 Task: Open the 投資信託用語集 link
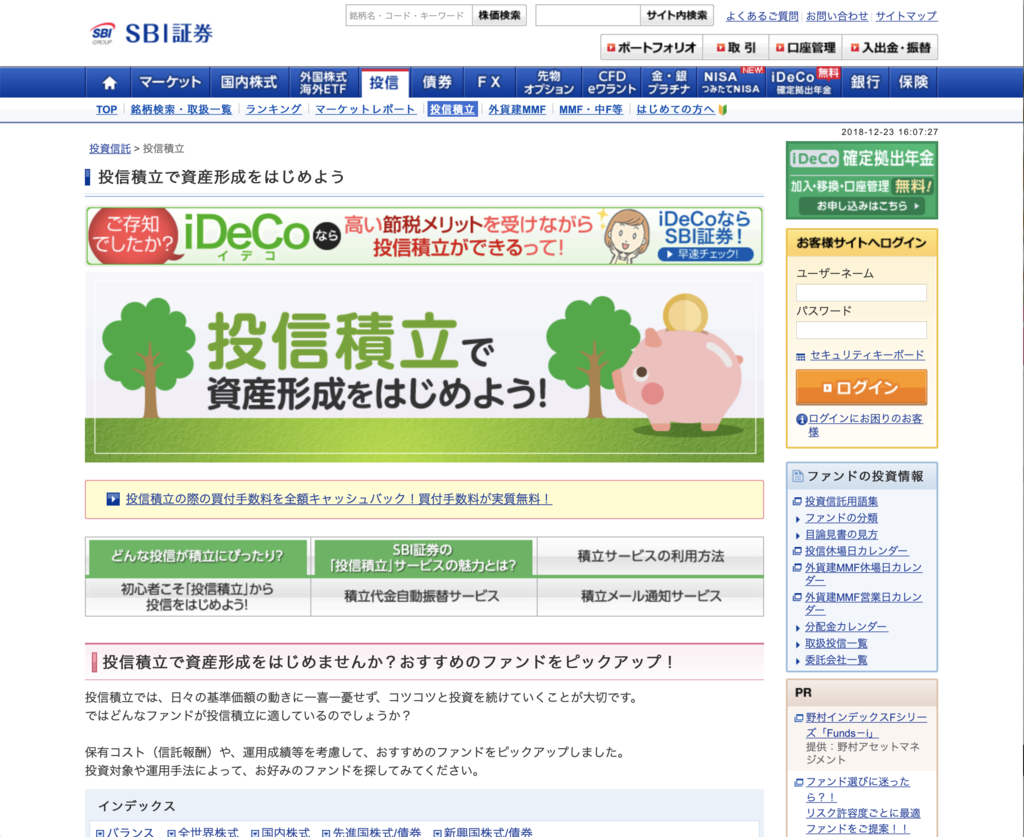click(x=841, y=501)
